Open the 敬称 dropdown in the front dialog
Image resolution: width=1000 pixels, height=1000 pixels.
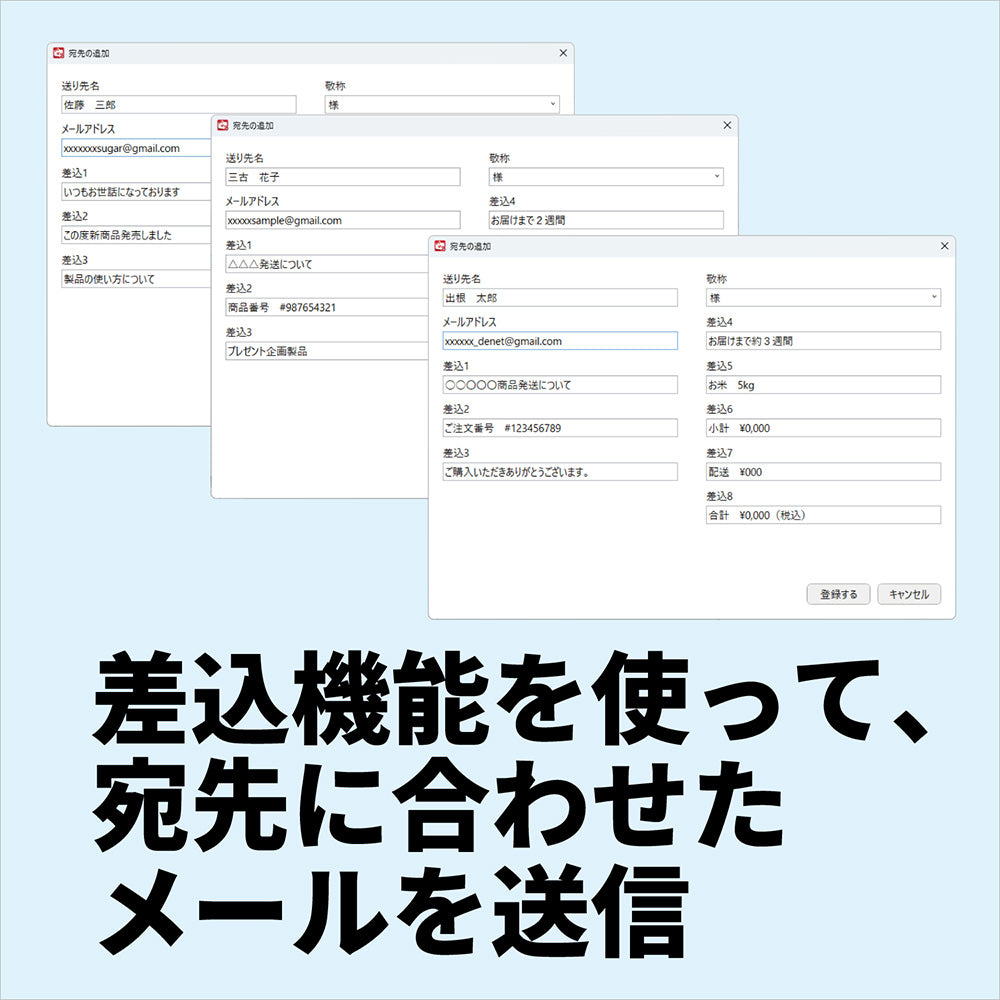(823, 297)
